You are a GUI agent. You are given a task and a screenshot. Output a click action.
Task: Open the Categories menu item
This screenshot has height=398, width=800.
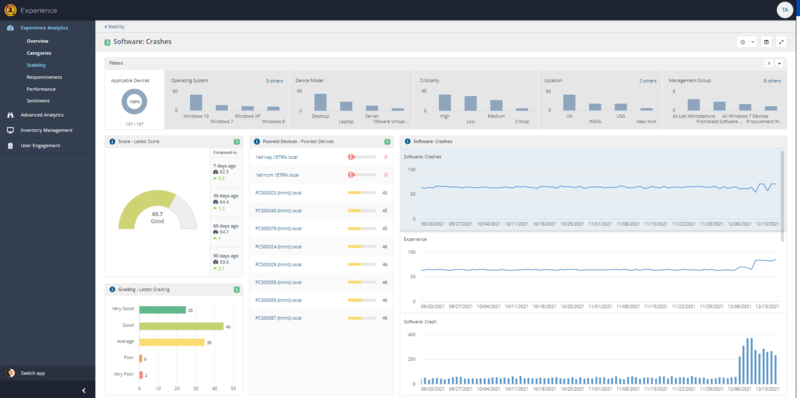click(x=39, y=53)
